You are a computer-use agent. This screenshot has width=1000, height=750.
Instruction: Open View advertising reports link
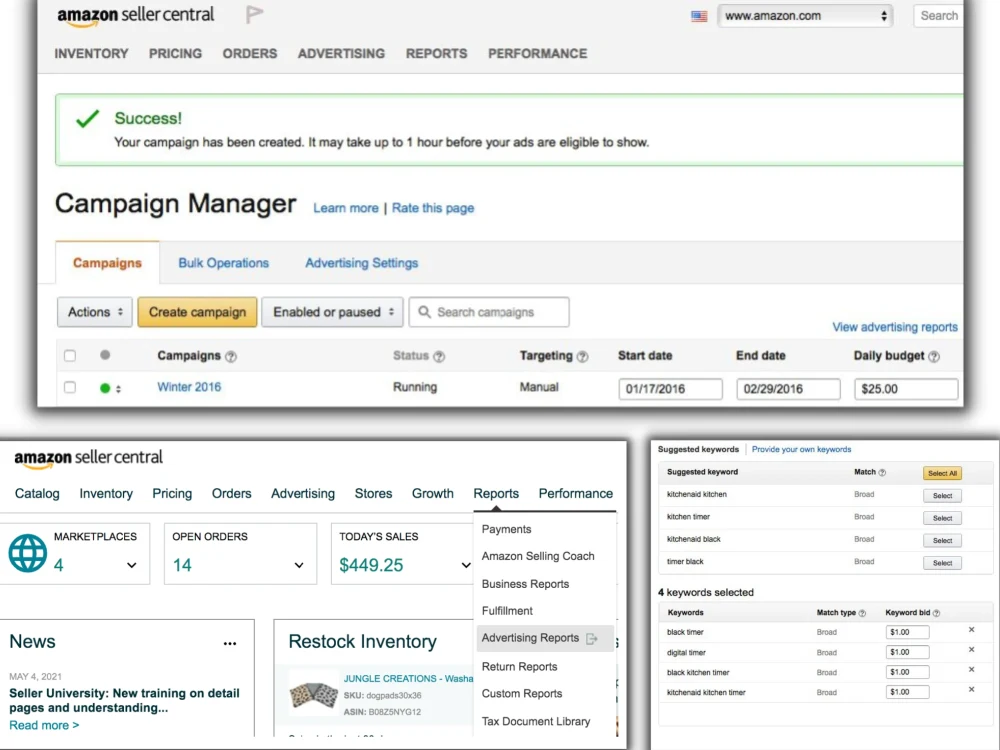(895, 327)
